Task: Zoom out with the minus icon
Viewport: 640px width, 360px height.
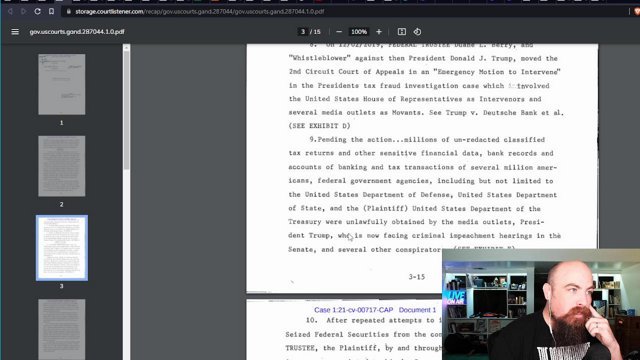Action: [x=339, y=32]
